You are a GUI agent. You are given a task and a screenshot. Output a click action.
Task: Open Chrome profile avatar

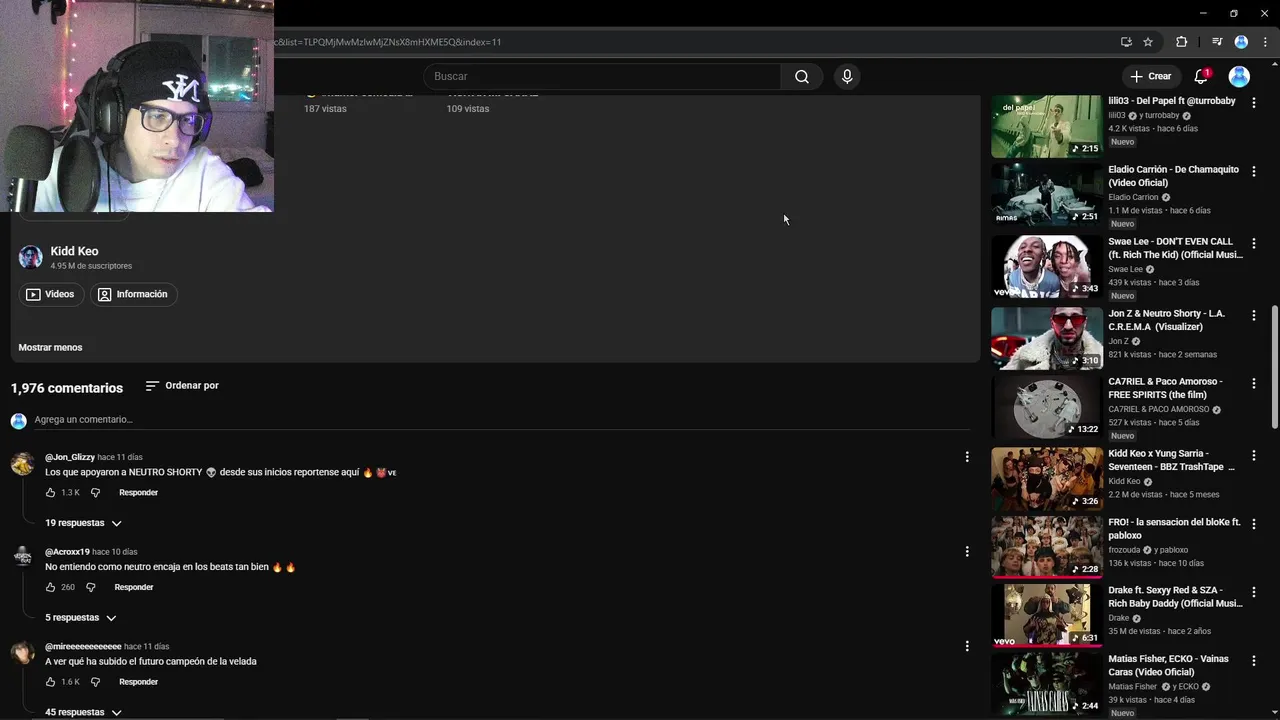(1241, 42)
